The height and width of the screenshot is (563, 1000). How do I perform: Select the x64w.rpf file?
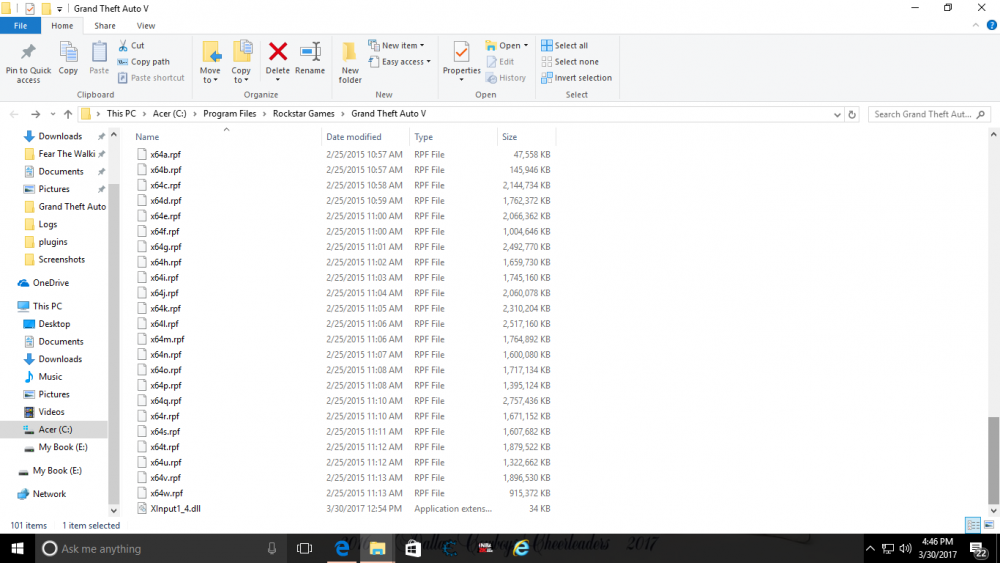pyautogui.click(x=166, y=493)
